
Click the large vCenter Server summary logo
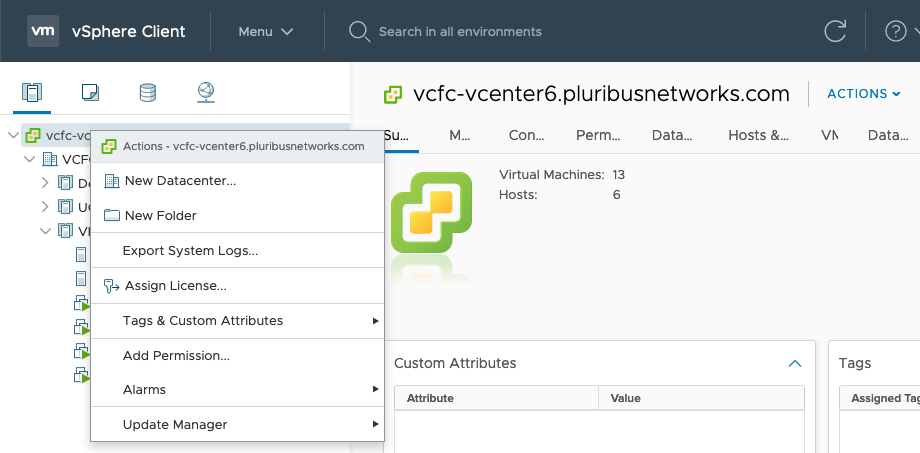coord(431,212)
